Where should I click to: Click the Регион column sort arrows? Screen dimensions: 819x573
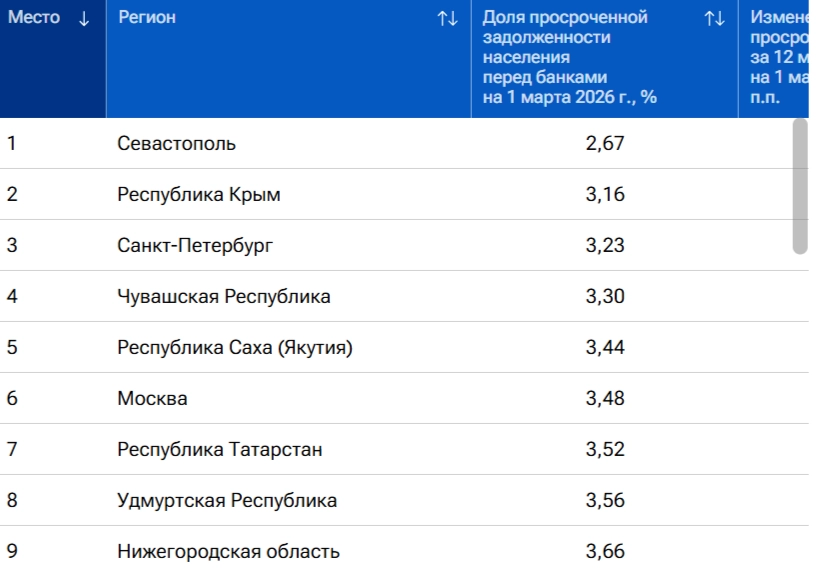[x=447, y=18]
